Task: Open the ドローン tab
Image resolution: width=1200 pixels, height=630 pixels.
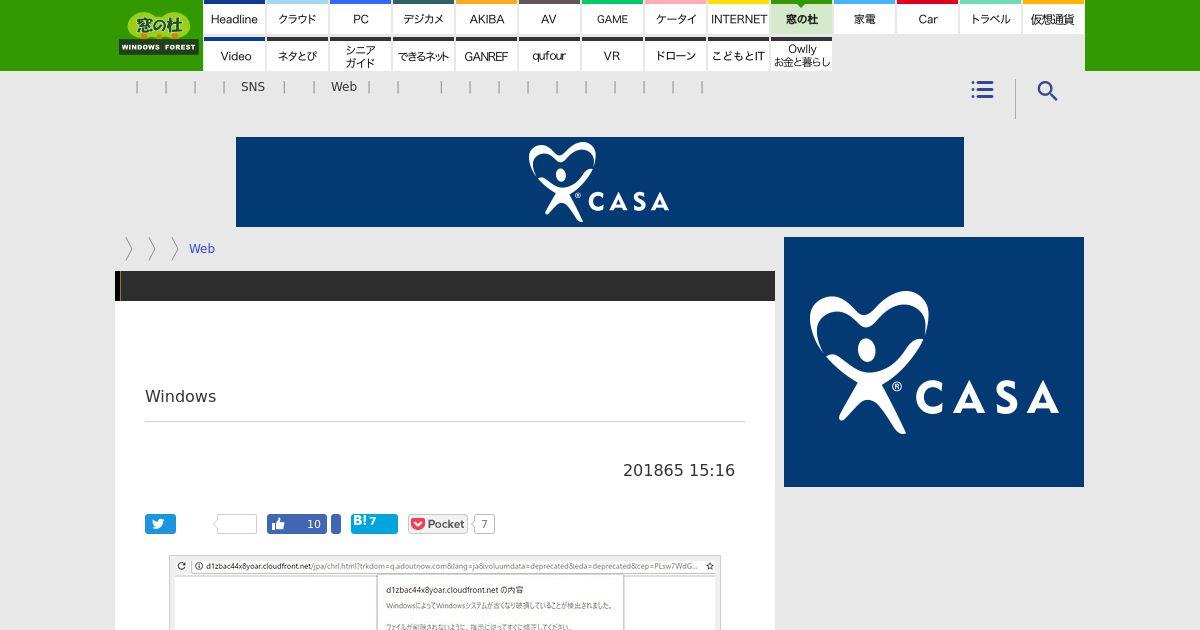Action: 675,55
